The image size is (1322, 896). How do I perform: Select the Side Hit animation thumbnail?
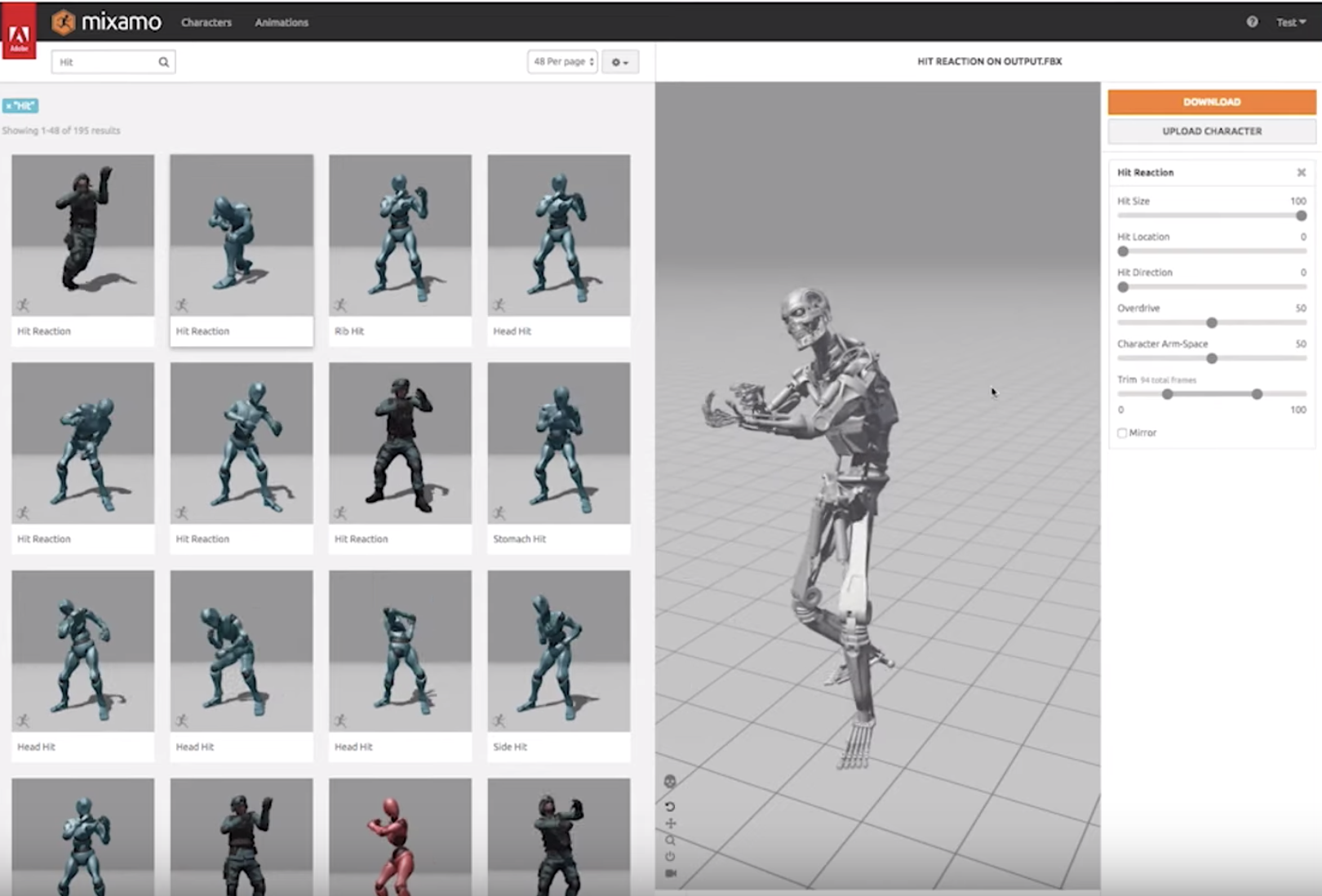coord(559,650)
